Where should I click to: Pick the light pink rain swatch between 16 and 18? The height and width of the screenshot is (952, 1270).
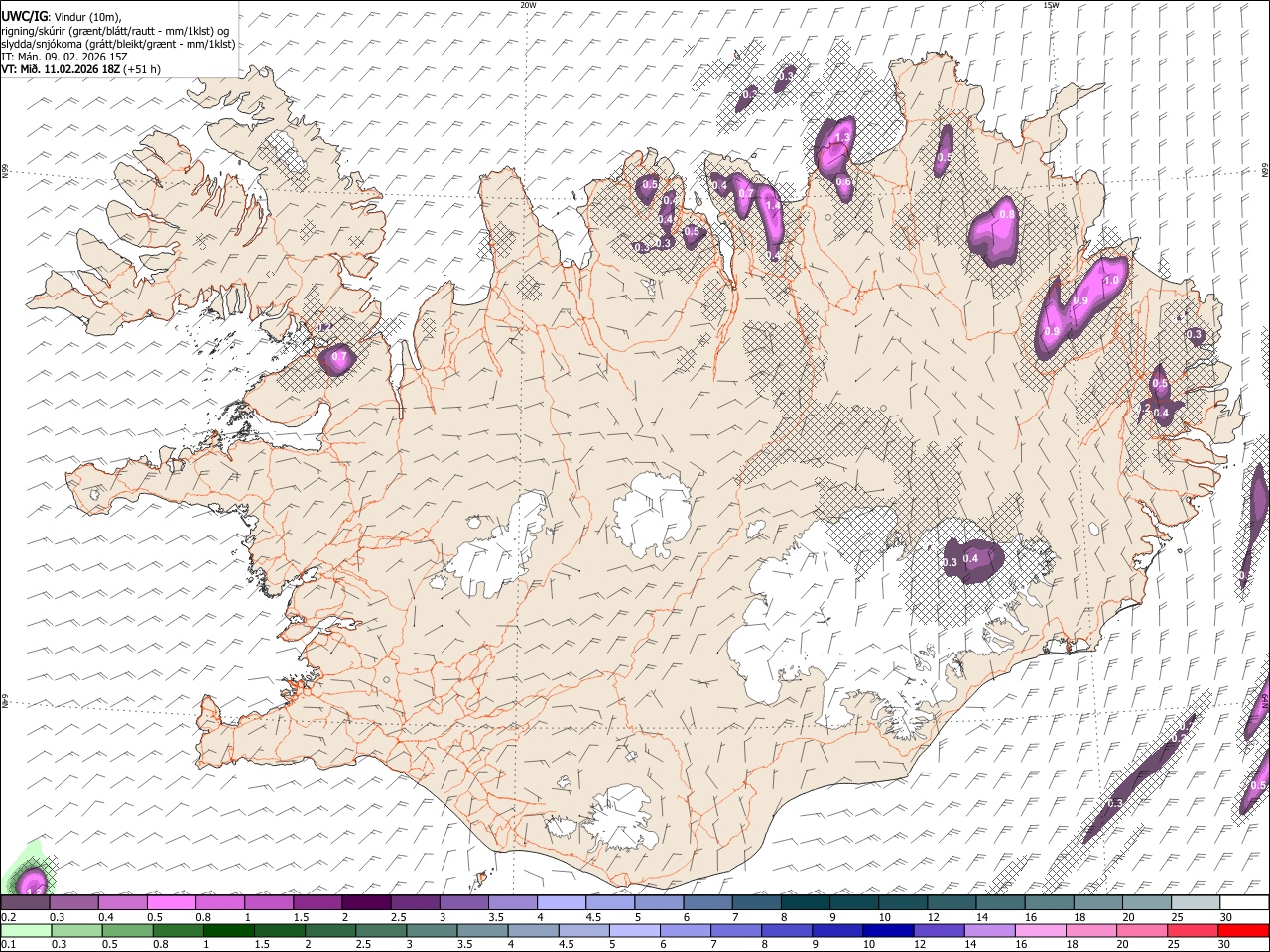tap(1041, 930)
